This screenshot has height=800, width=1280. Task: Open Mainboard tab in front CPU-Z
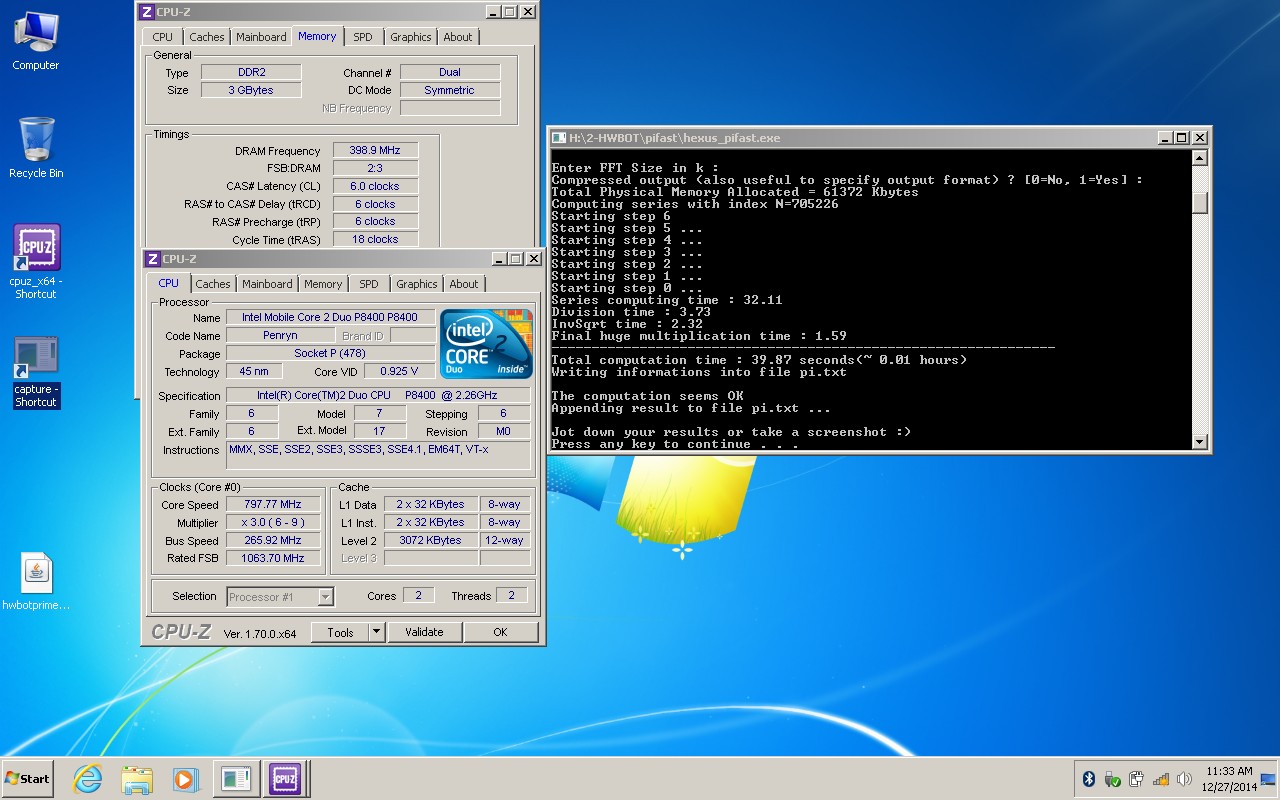click(268, 284)
